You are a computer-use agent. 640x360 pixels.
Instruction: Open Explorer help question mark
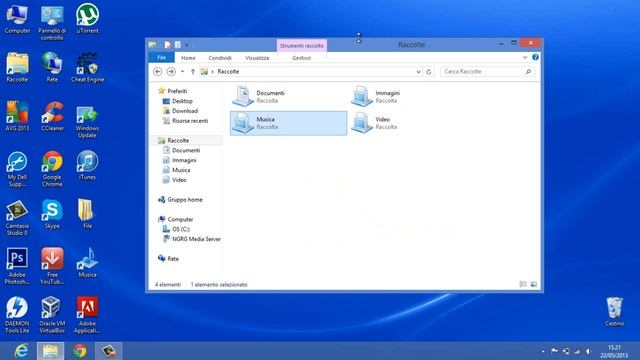click(535, 57)
